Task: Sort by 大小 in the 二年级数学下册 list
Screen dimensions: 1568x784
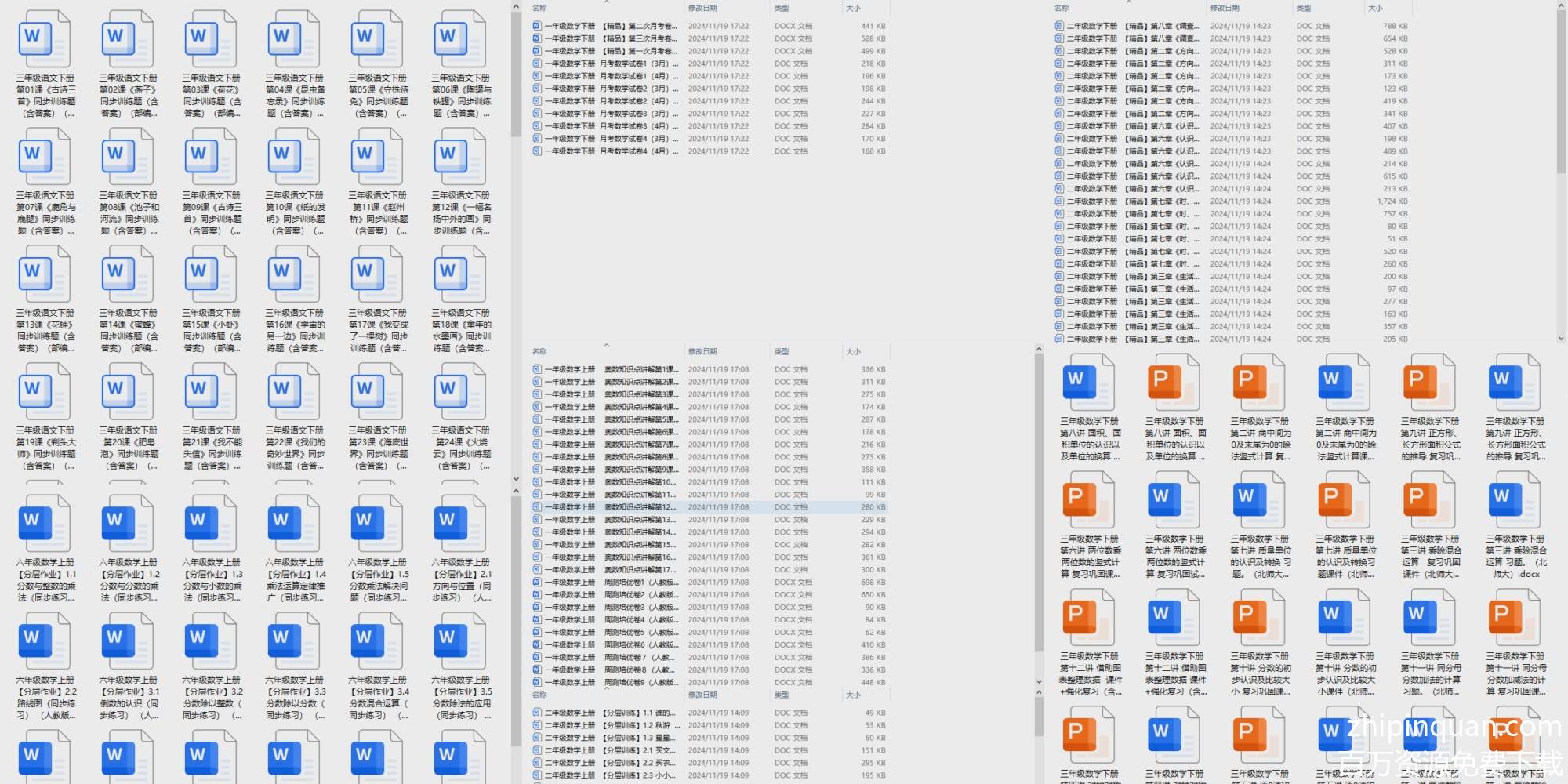Action: click(x=1375, y=8)
